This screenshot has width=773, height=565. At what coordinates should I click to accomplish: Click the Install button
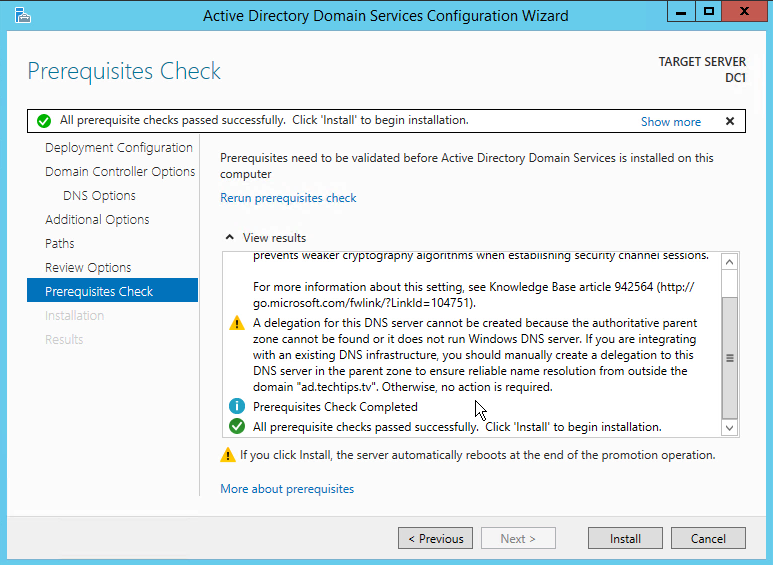click(625, 538)
